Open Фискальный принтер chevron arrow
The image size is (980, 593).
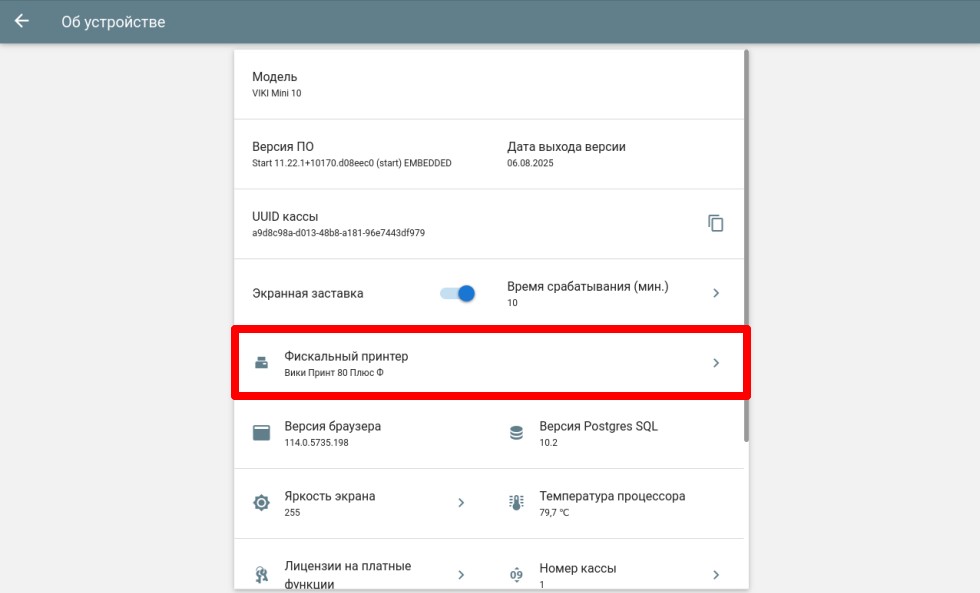[x=715, y=363]
